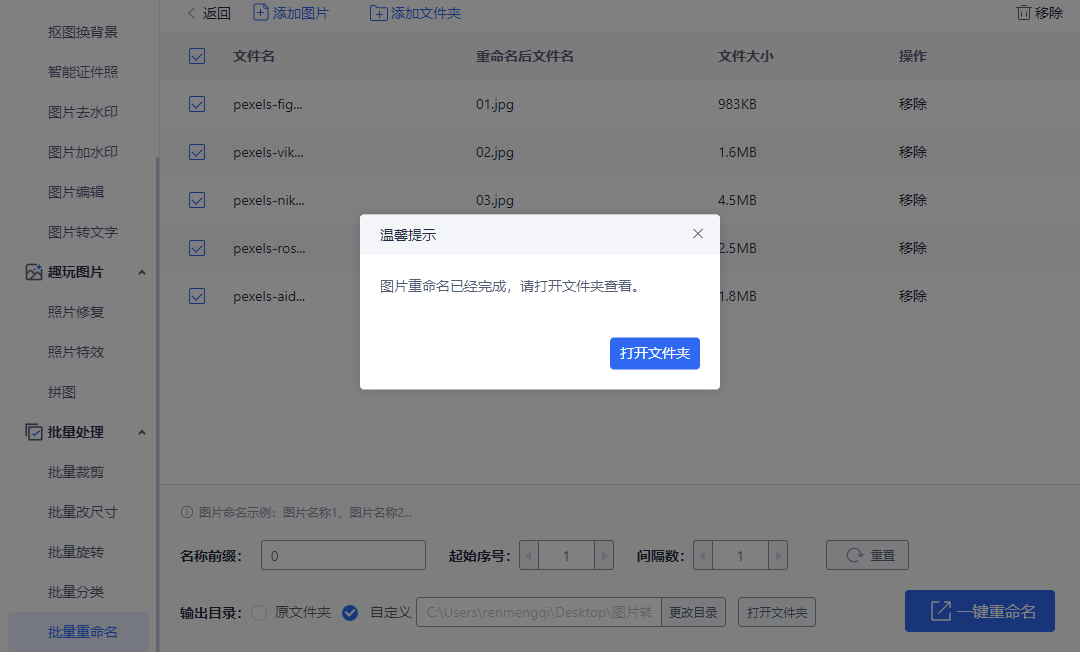The width and height of the screenshot is (1080, 652).
Task: Click the 批量处理 section icon in sidebar
Action: point(34,432)
